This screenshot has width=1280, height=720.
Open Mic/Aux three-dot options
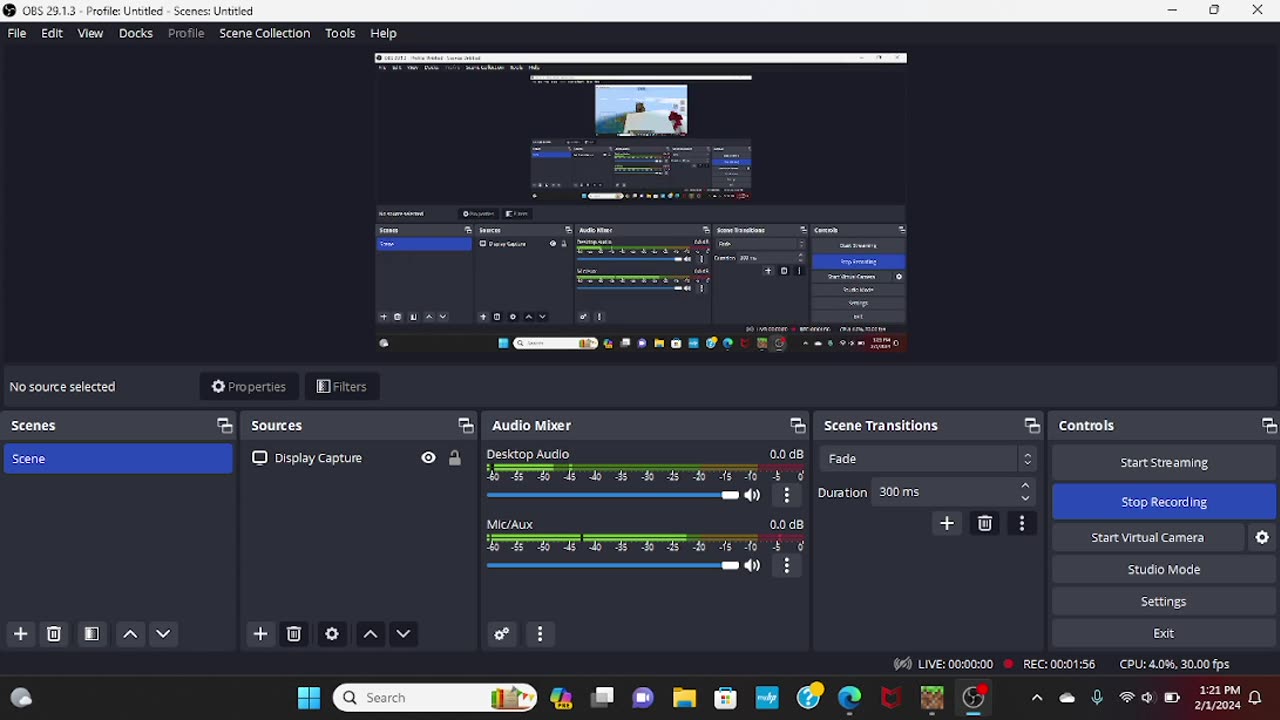coord(787,566)
